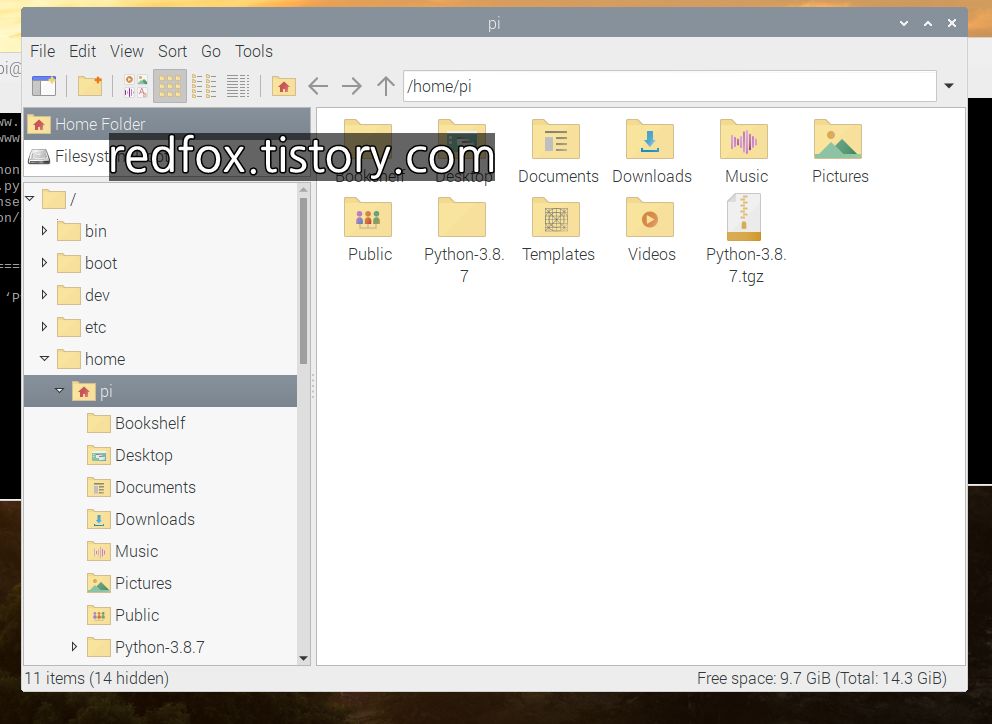Select dev folder in directory tree
The height and width of the screenshot is (724, 992).
tap(97, 295)
